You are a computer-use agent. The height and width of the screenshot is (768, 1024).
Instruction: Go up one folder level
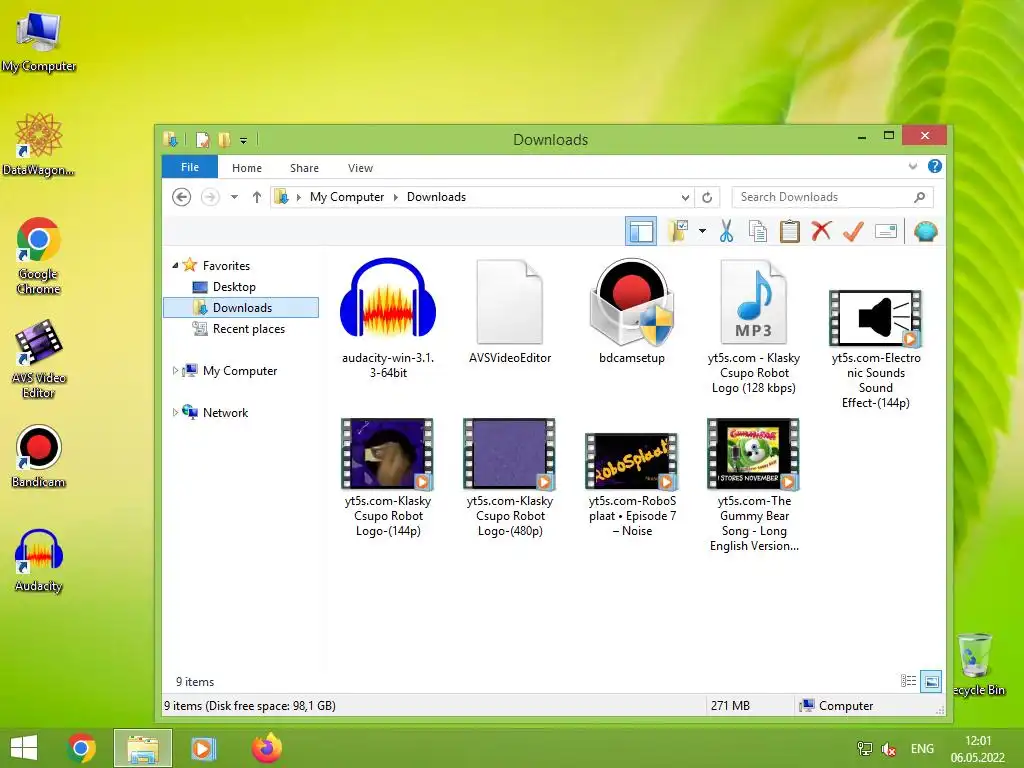click(x=257, y=197)
